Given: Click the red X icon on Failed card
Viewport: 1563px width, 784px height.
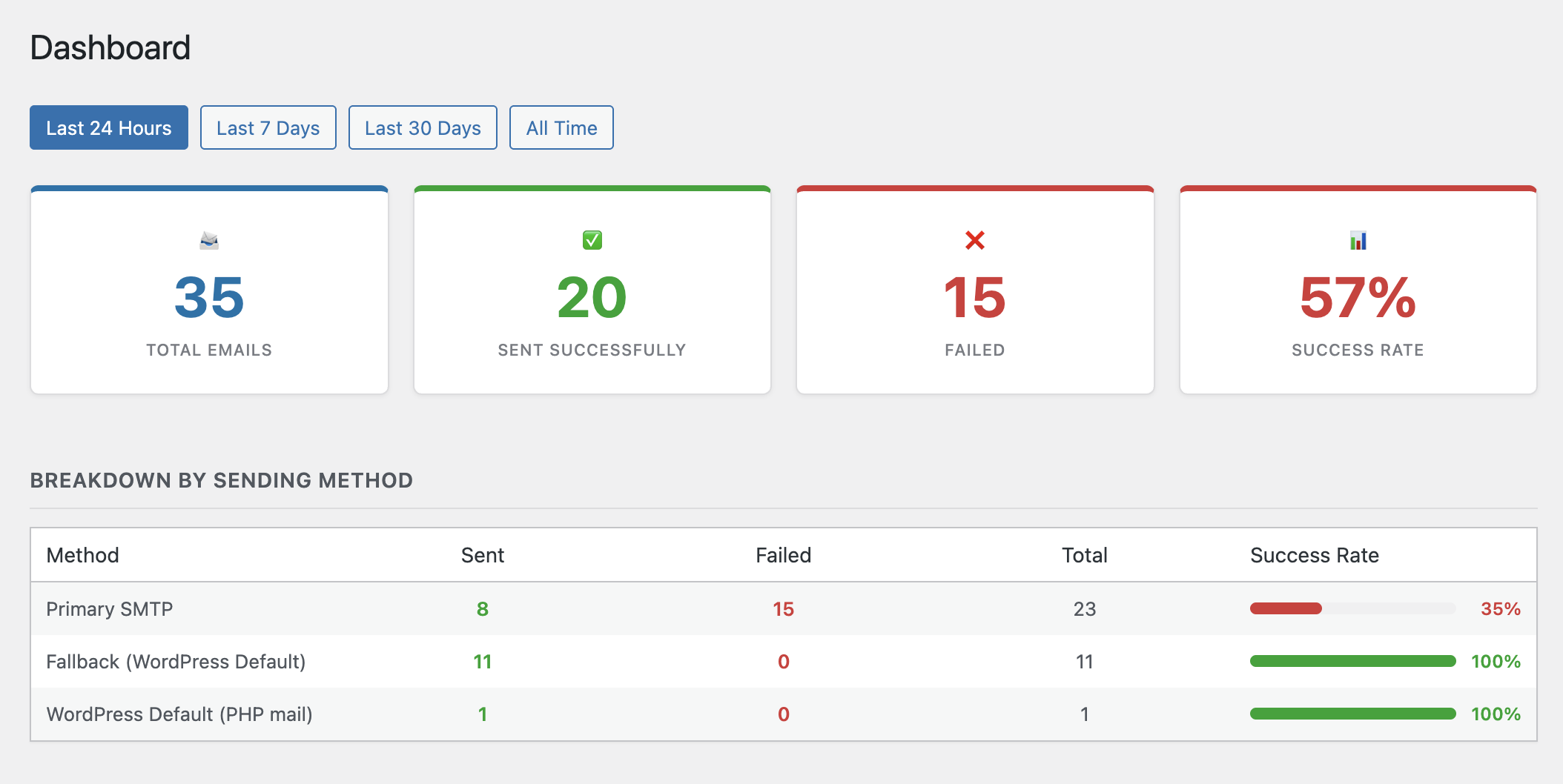Looking at the screenshot, I should 974,240.
